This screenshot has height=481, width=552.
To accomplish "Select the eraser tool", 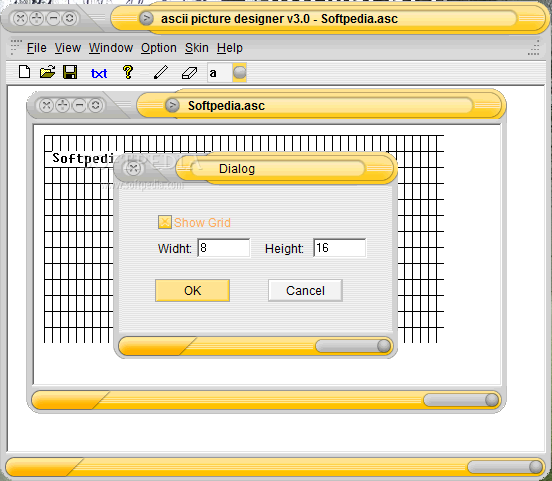I will [189, 73].
